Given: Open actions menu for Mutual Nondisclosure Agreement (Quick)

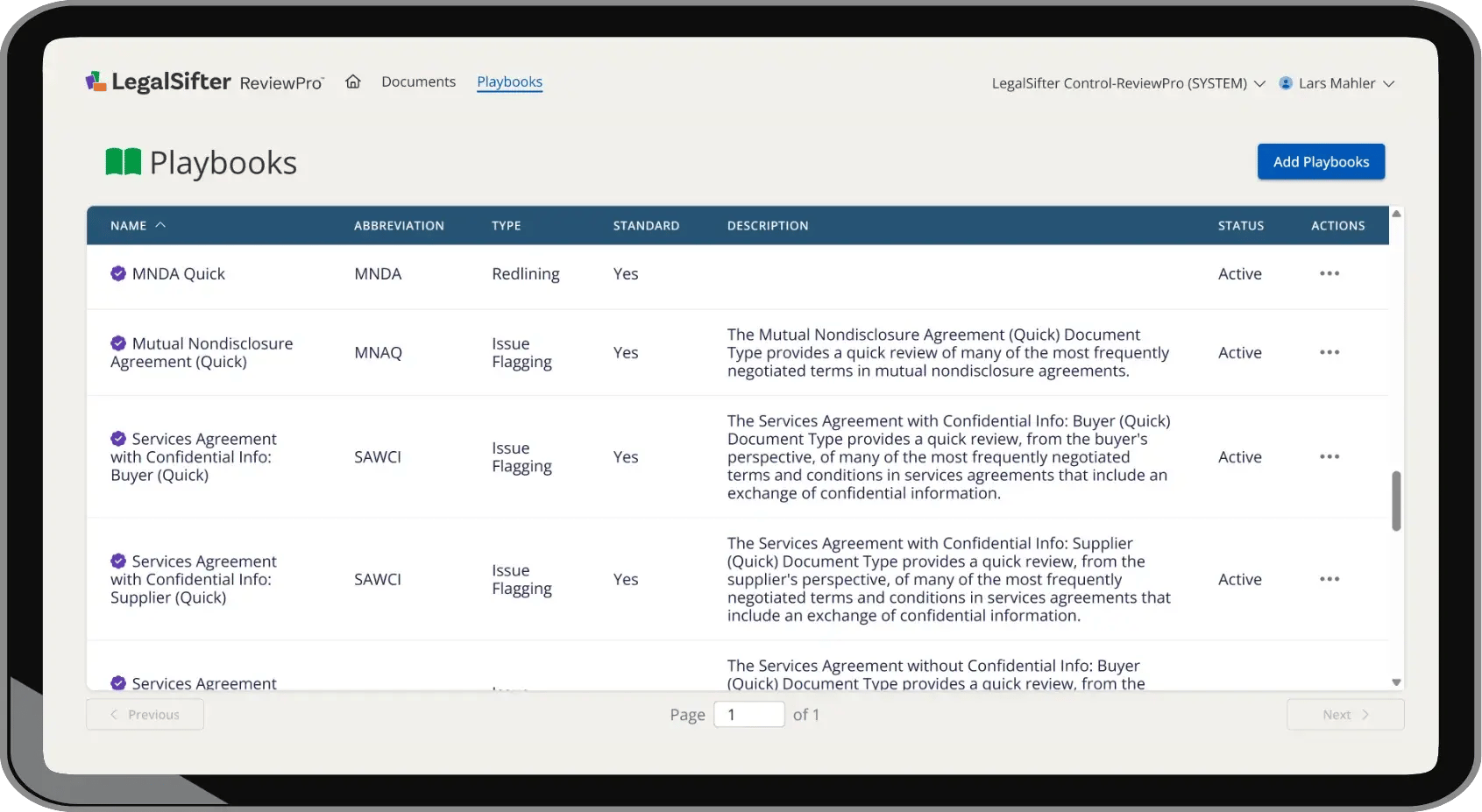Looking at the screenshot, I should [1329, 352].
